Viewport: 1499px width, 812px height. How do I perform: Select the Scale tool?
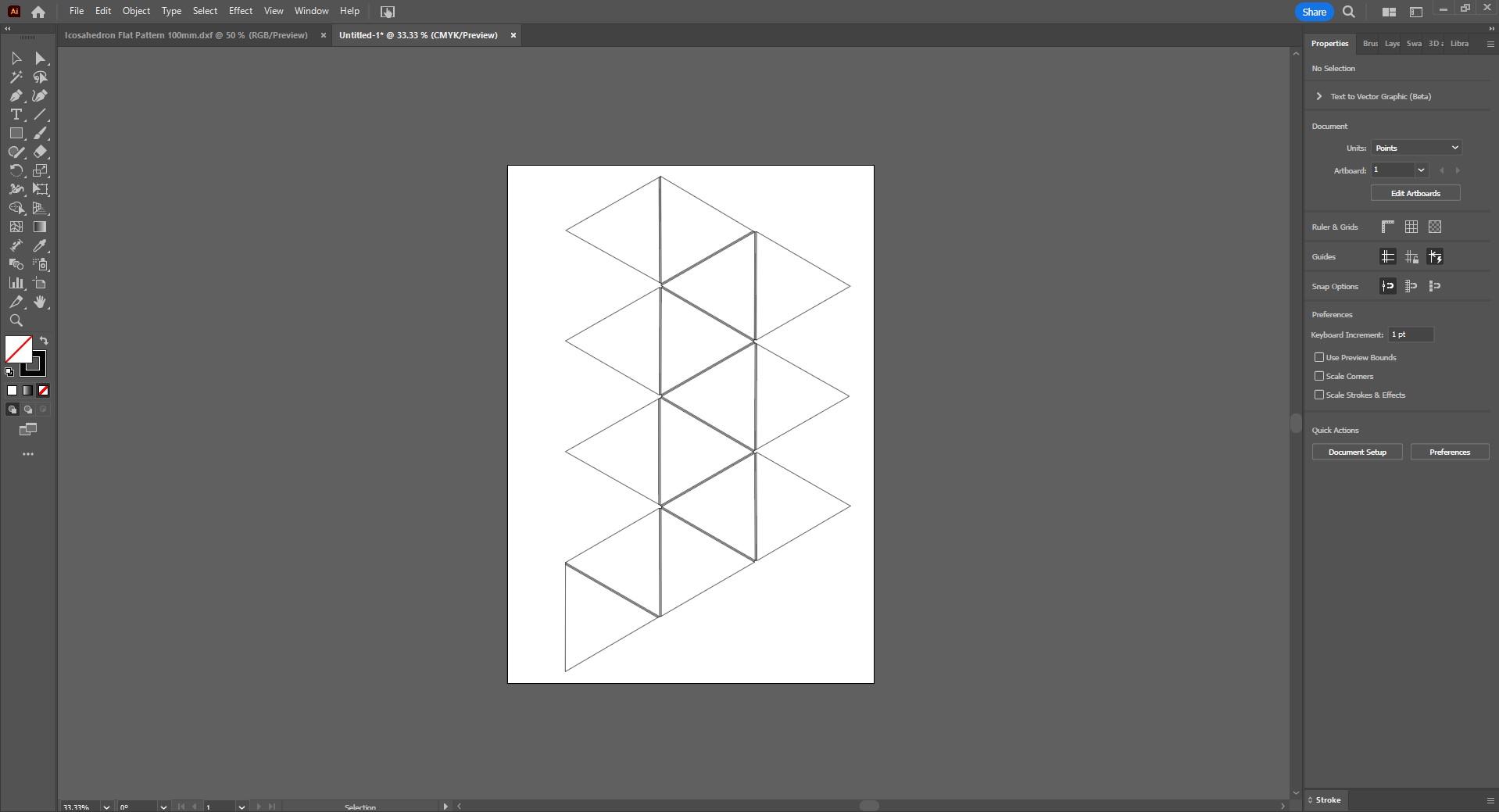tap(41, 171)
